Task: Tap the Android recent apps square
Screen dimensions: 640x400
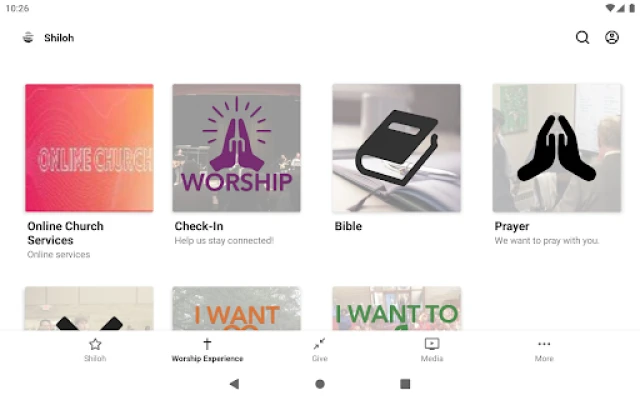Action: (x=405, y=384)
